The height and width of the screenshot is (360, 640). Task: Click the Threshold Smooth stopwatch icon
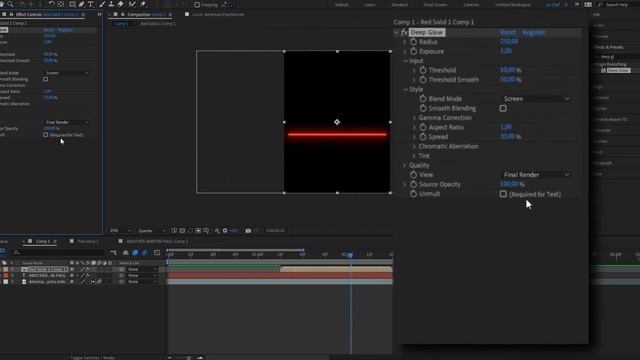point(423,80)
